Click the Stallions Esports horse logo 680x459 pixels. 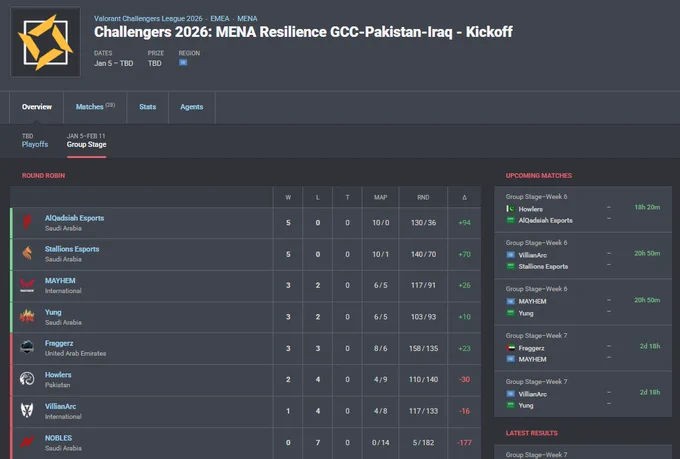(x=27, y=253)
